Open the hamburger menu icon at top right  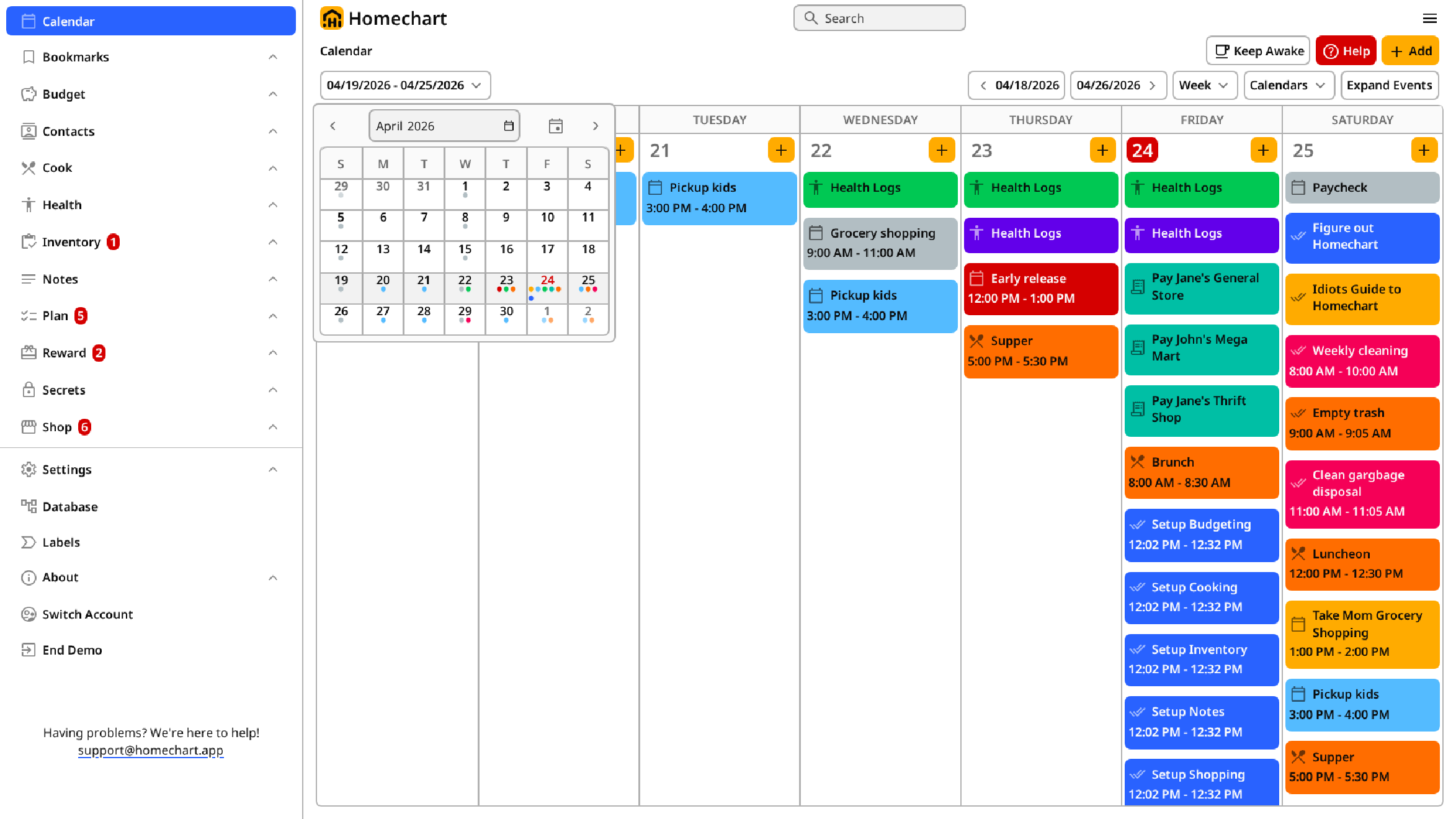click(1429, 19)
